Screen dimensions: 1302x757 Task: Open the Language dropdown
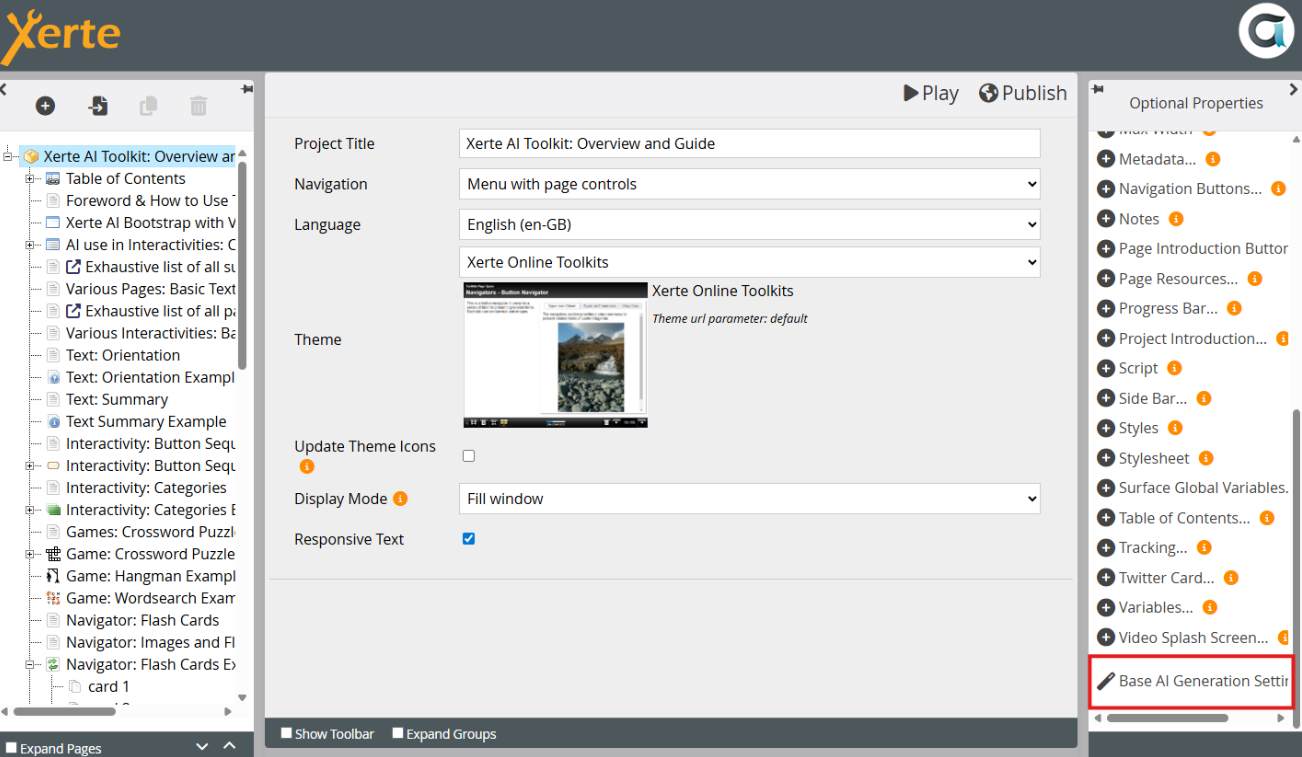(x=749, y=225)
